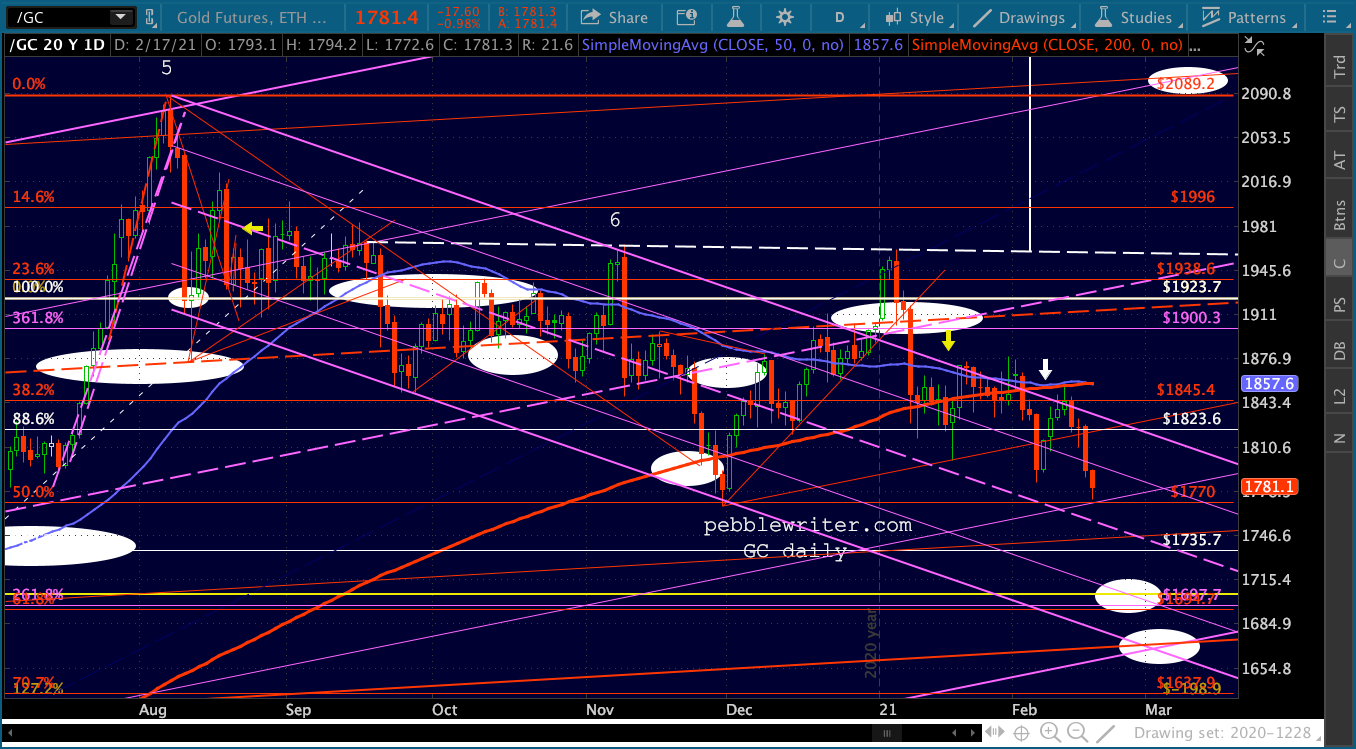Toggle the Btns sidebar panel
Screen dimensions: 1356x749
(x=1339, y=214)
